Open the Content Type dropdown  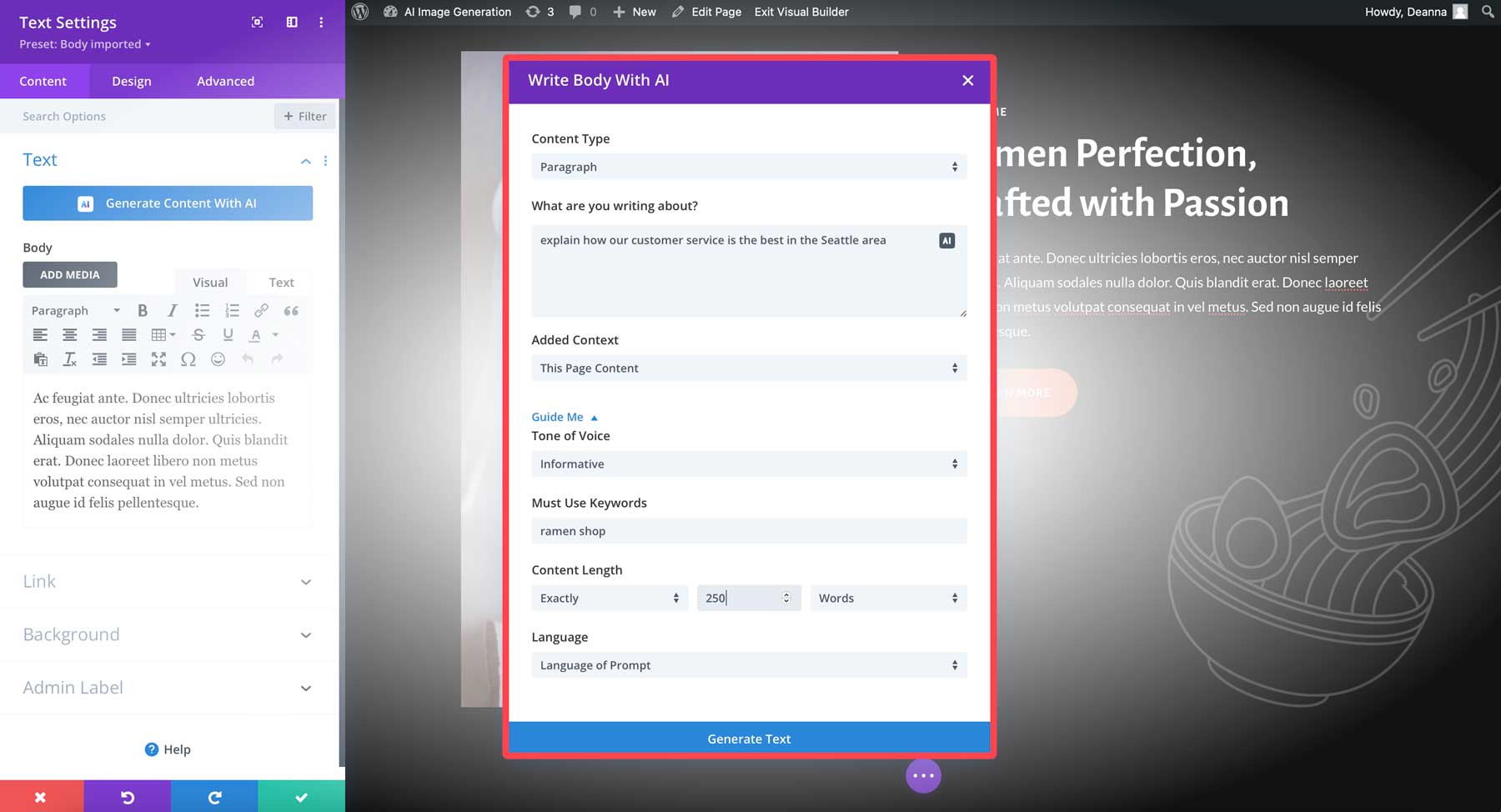tap(748, 167)
